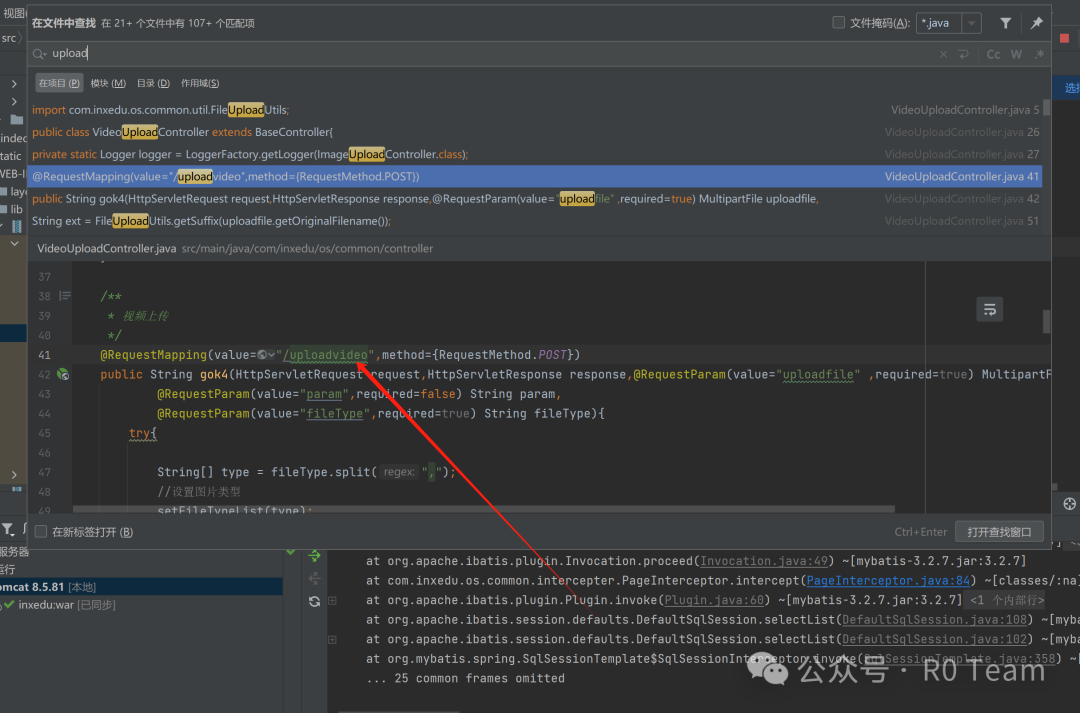The image size is (1080, 713).
Task: Select inxedu:war artifact in services tree
Action: pyautogui.click(x=67, y=605)
